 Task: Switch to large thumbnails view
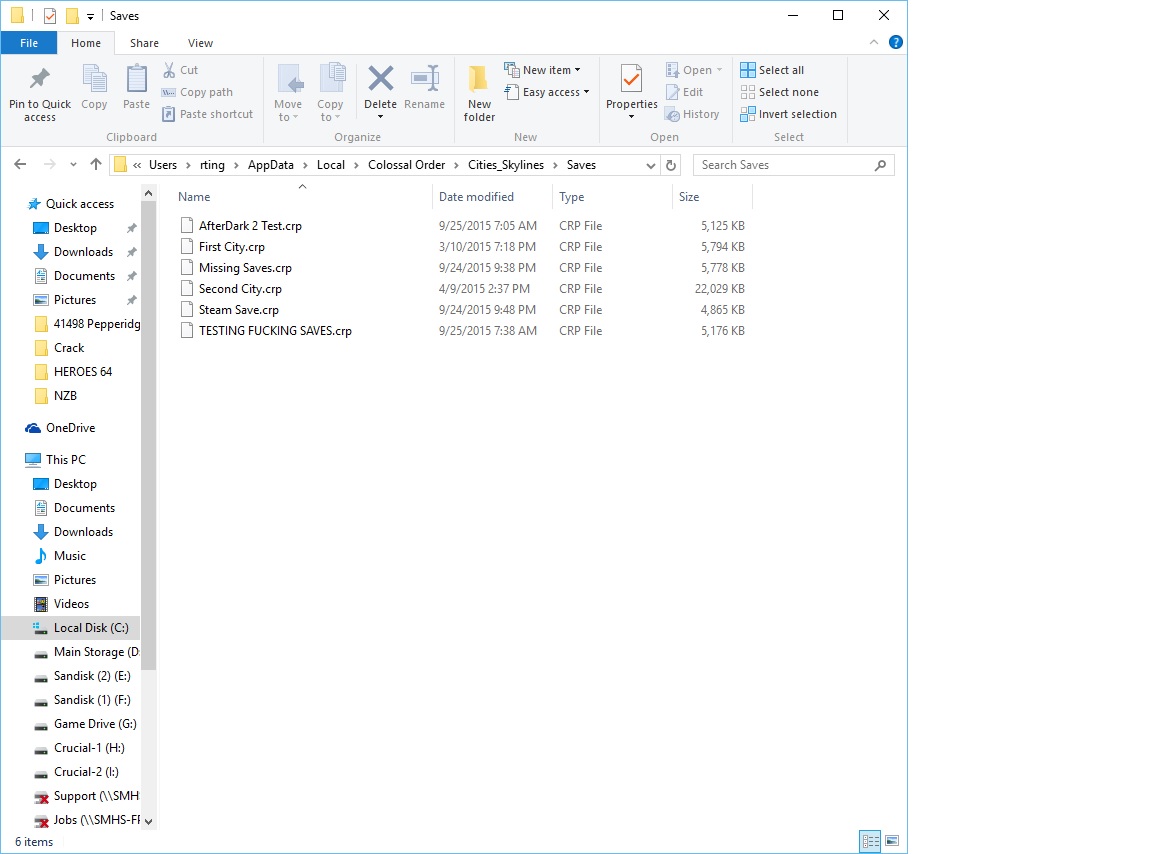click(x=891, y=841)
